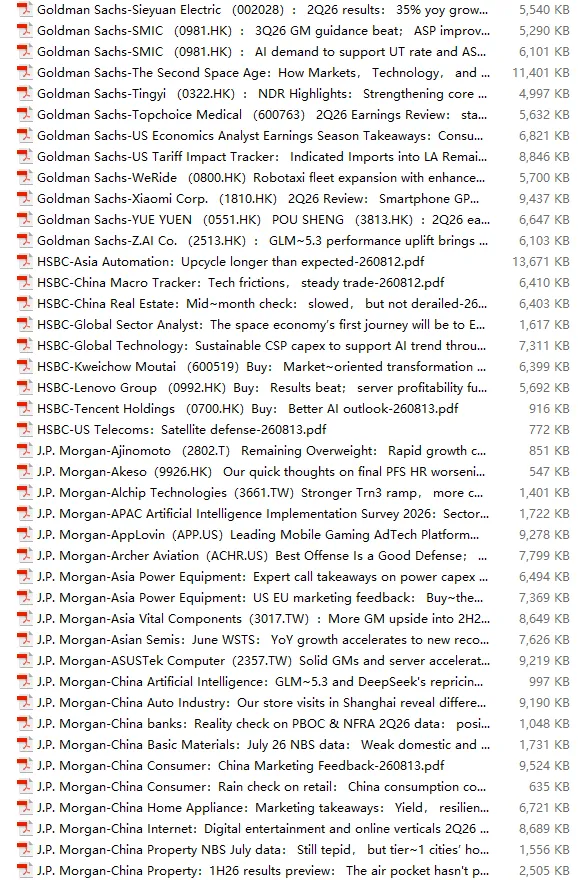Click PDF icon of HSBC-Kweichow Moutai file
The width and height of the screenshot is (578, 880).
[25, 366]
